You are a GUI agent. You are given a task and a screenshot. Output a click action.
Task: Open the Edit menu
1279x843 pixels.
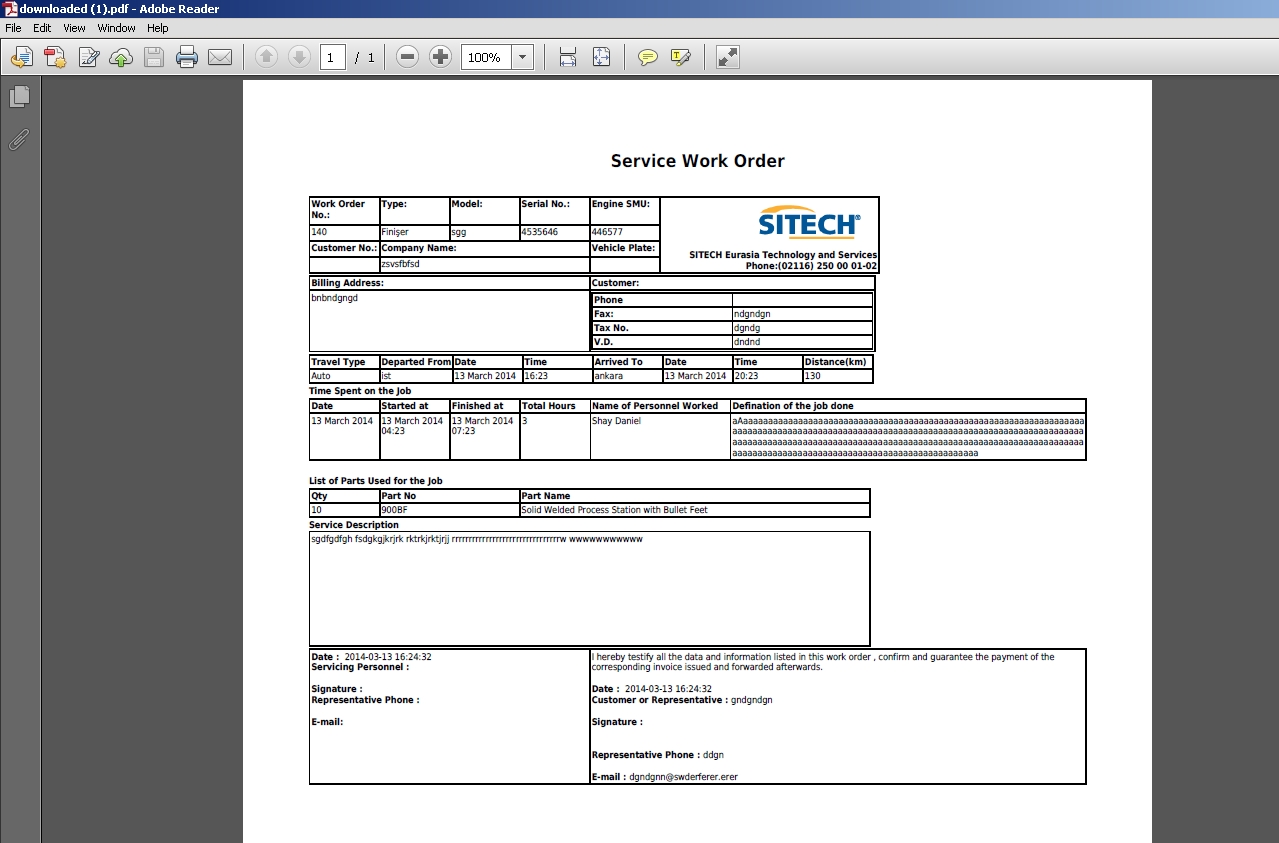click(x=42, y=28)
